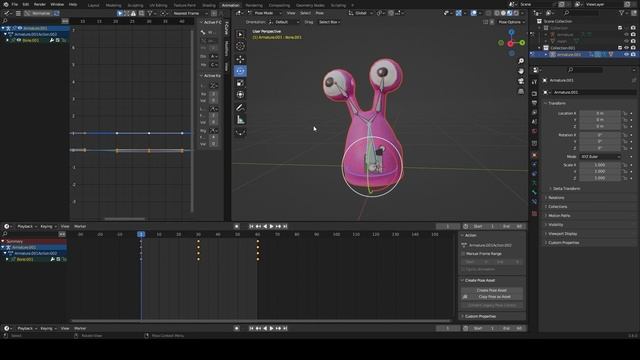Open the Bone properties tab
640x360 pixels.
(534, 192)
